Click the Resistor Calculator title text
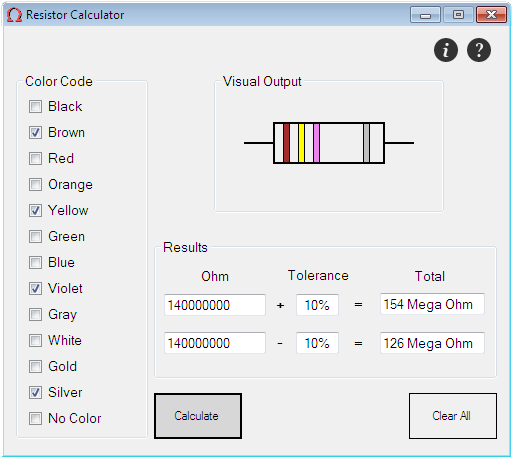514x460 pixels. pos(75,15)
